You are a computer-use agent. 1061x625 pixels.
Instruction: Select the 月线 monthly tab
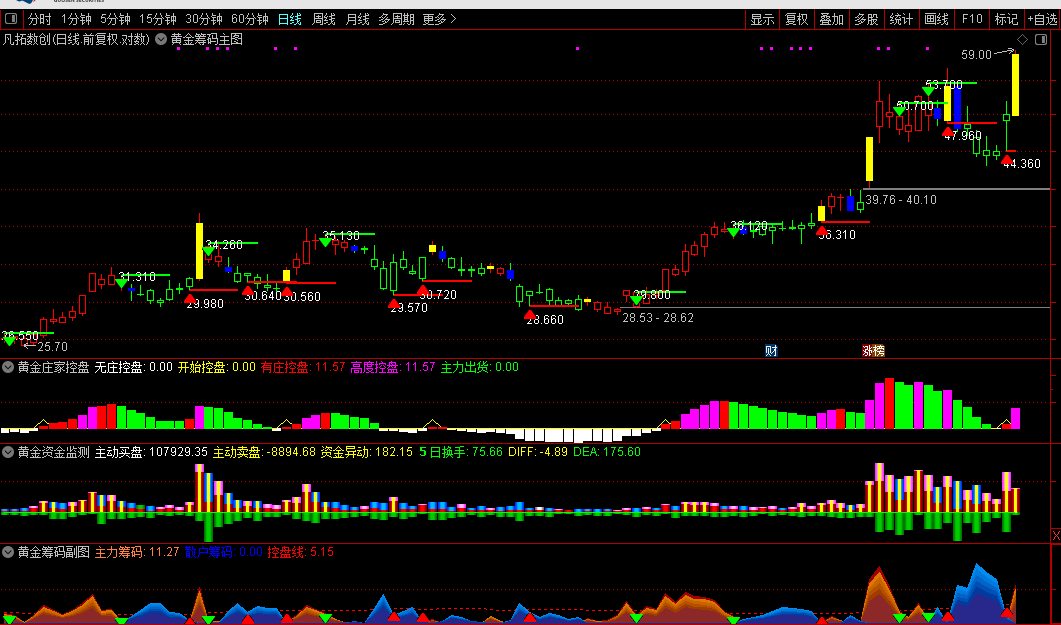click(x=357, y=19)
